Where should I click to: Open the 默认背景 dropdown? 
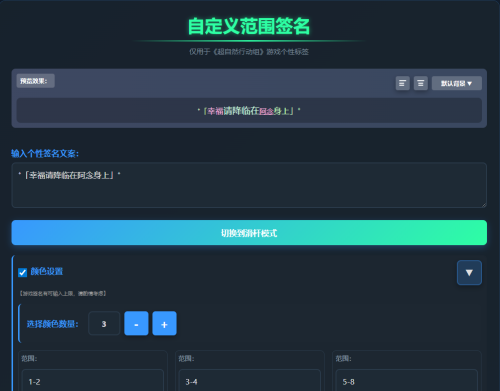pos(457,83)
